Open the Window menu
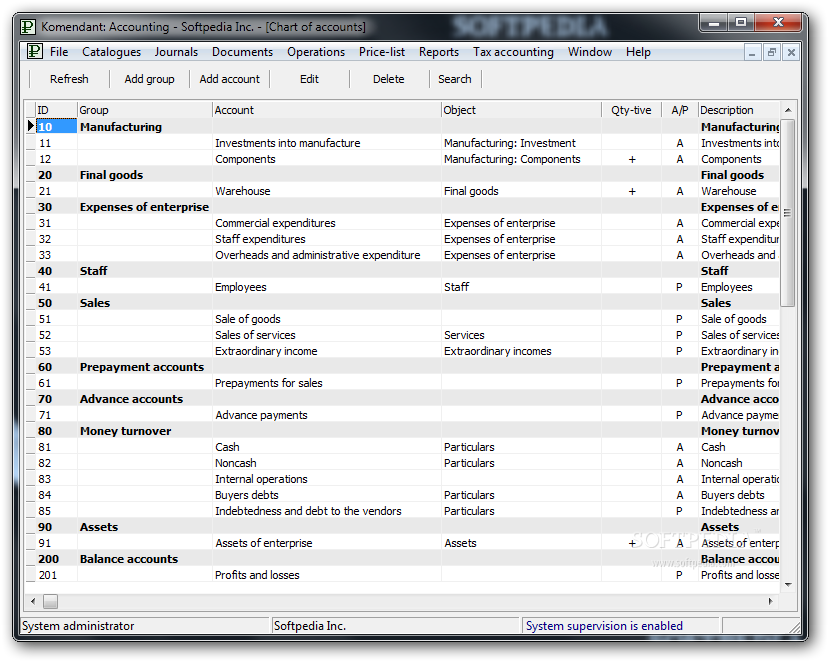829x662 pixels. click(589, 52)
